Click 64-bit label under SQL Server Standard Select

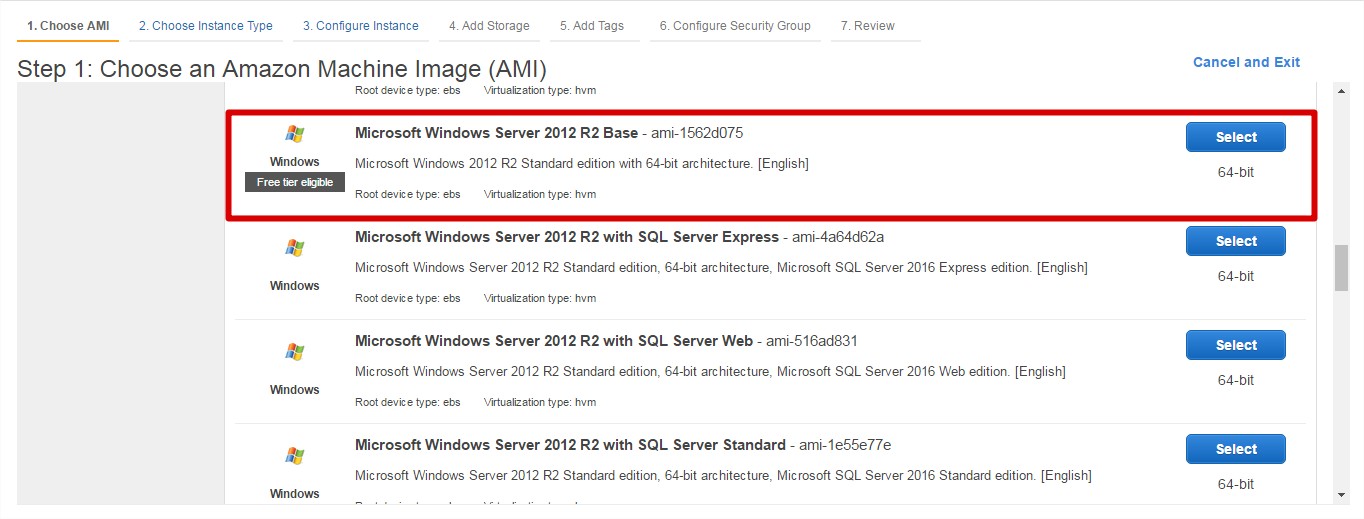1236,484
